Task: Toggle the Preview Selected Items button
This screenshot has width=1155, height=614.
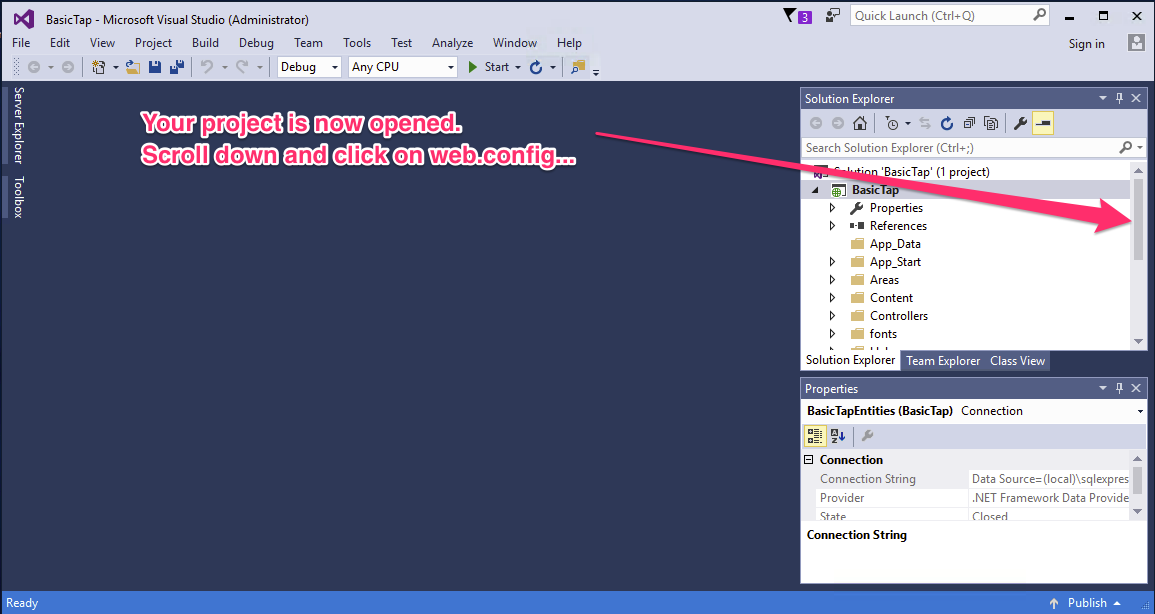Action: click(1043, 123)
